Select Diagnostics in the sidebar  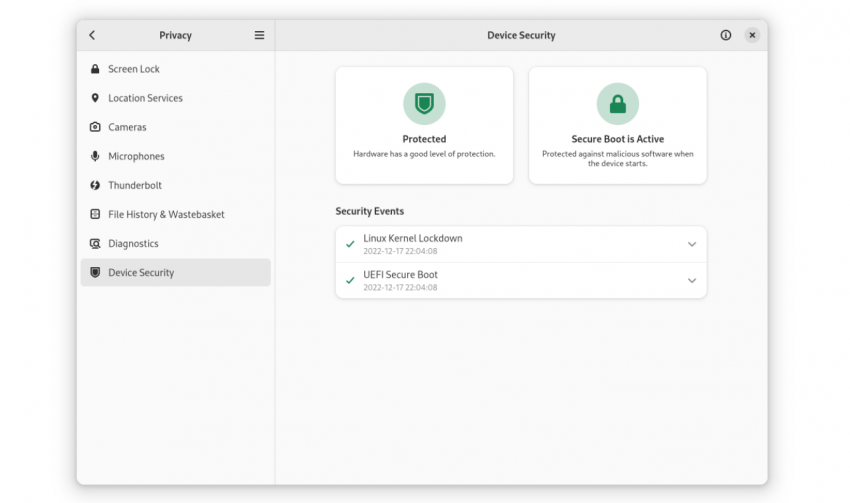pyautogui.click(x=133, y=243)
